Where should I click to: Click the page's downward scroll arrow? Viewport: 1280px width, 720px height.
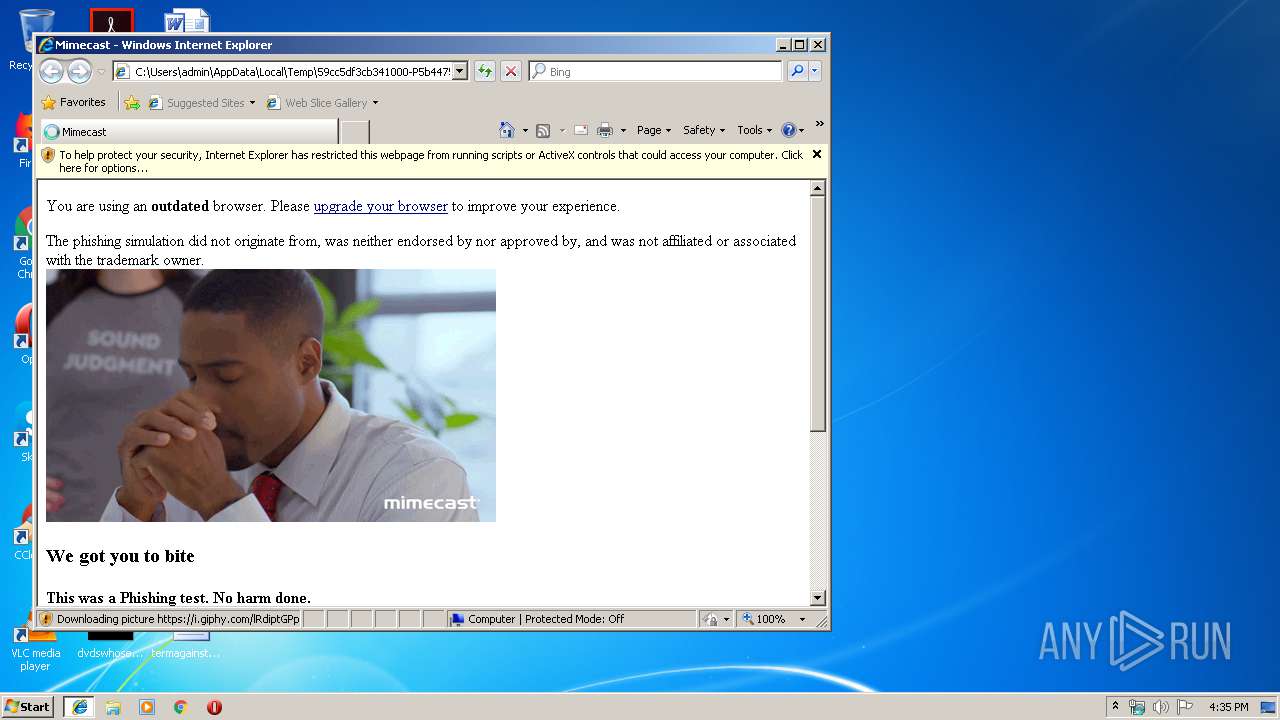point(817,598)
